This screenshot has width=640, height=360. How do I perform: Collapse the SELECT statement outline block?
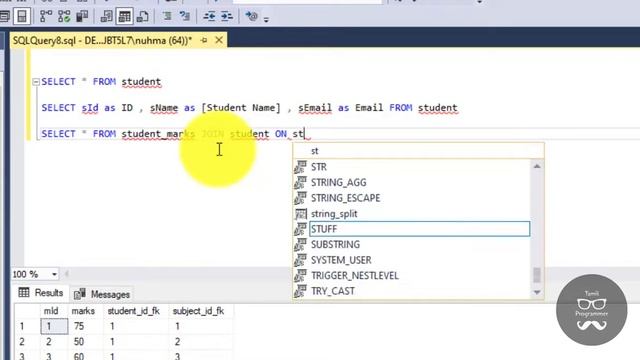tap(36, 82)
